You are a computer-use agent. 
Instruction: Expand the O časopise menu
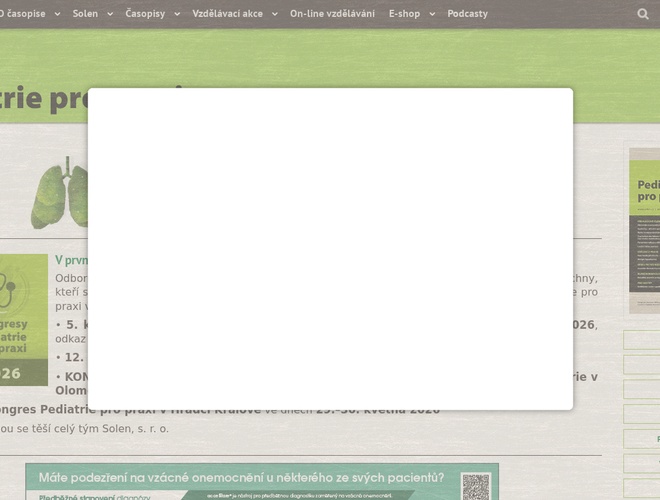(28, 14)
